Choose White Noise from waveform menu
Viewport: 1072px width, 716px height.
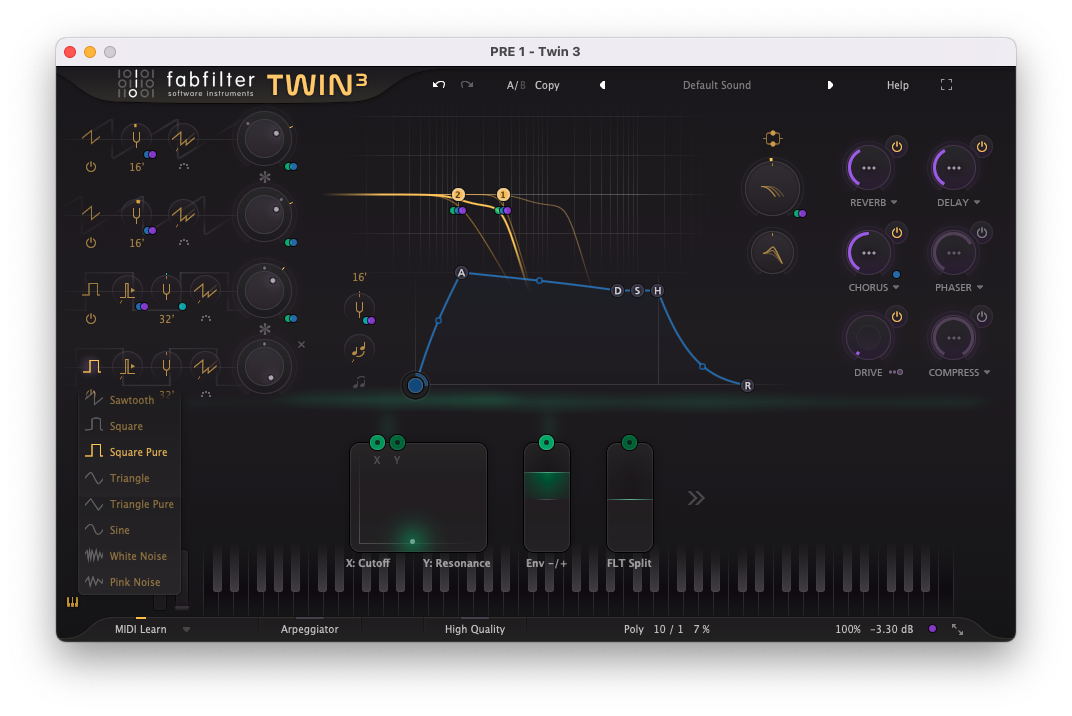(137, 556)
